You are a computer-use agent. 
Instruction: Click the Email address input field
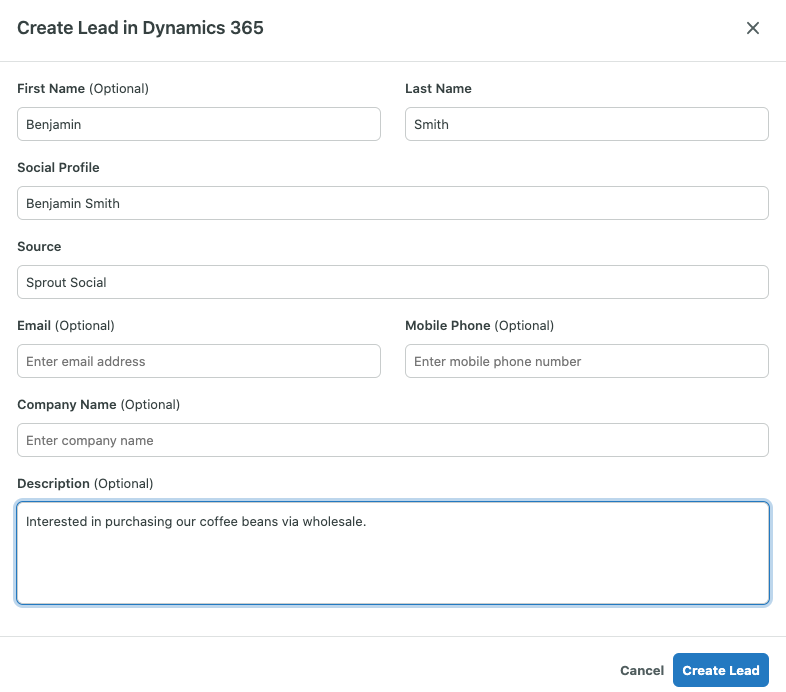coord(199,361)
